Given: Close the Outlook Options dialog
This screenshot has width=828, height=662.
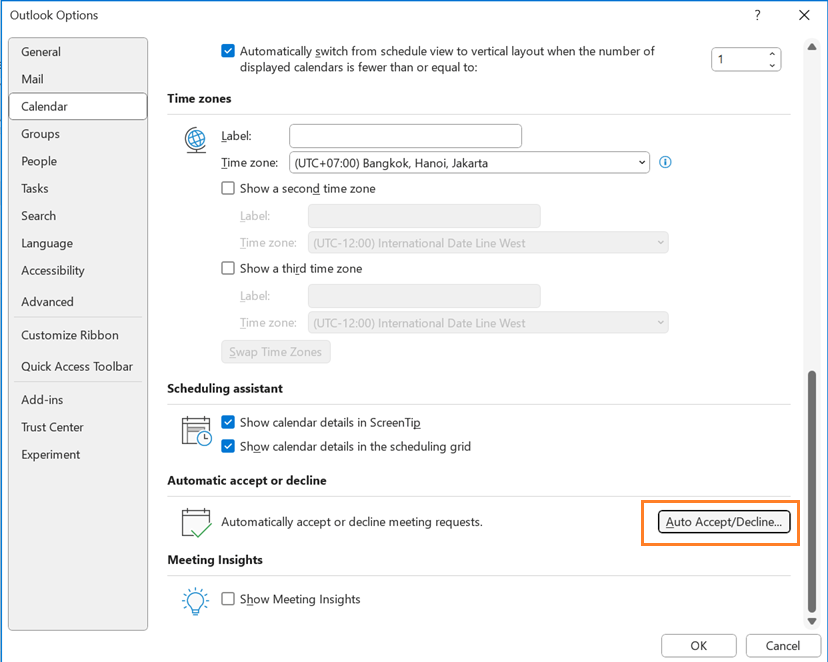Looking at the screenshot, I should click(x=804, y=15).
